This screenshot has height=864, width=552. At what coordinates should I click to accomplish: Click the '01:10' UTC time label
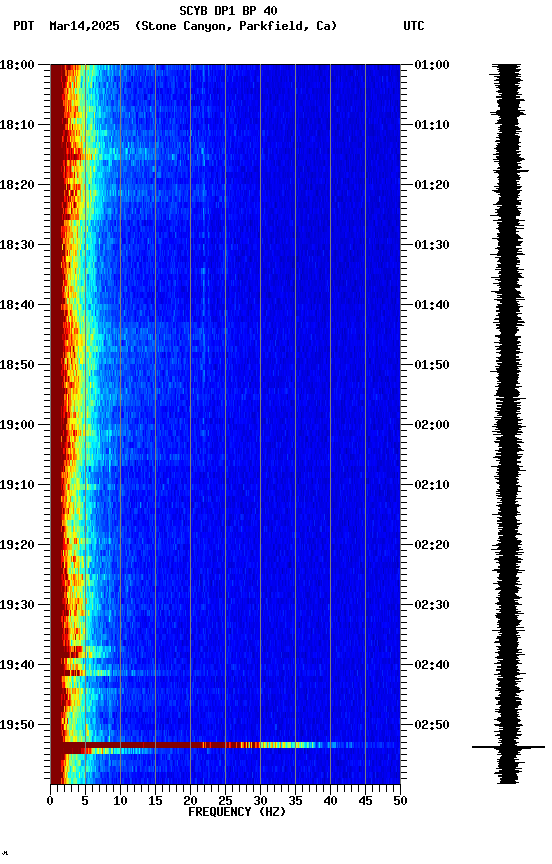(x=432, y=125)
